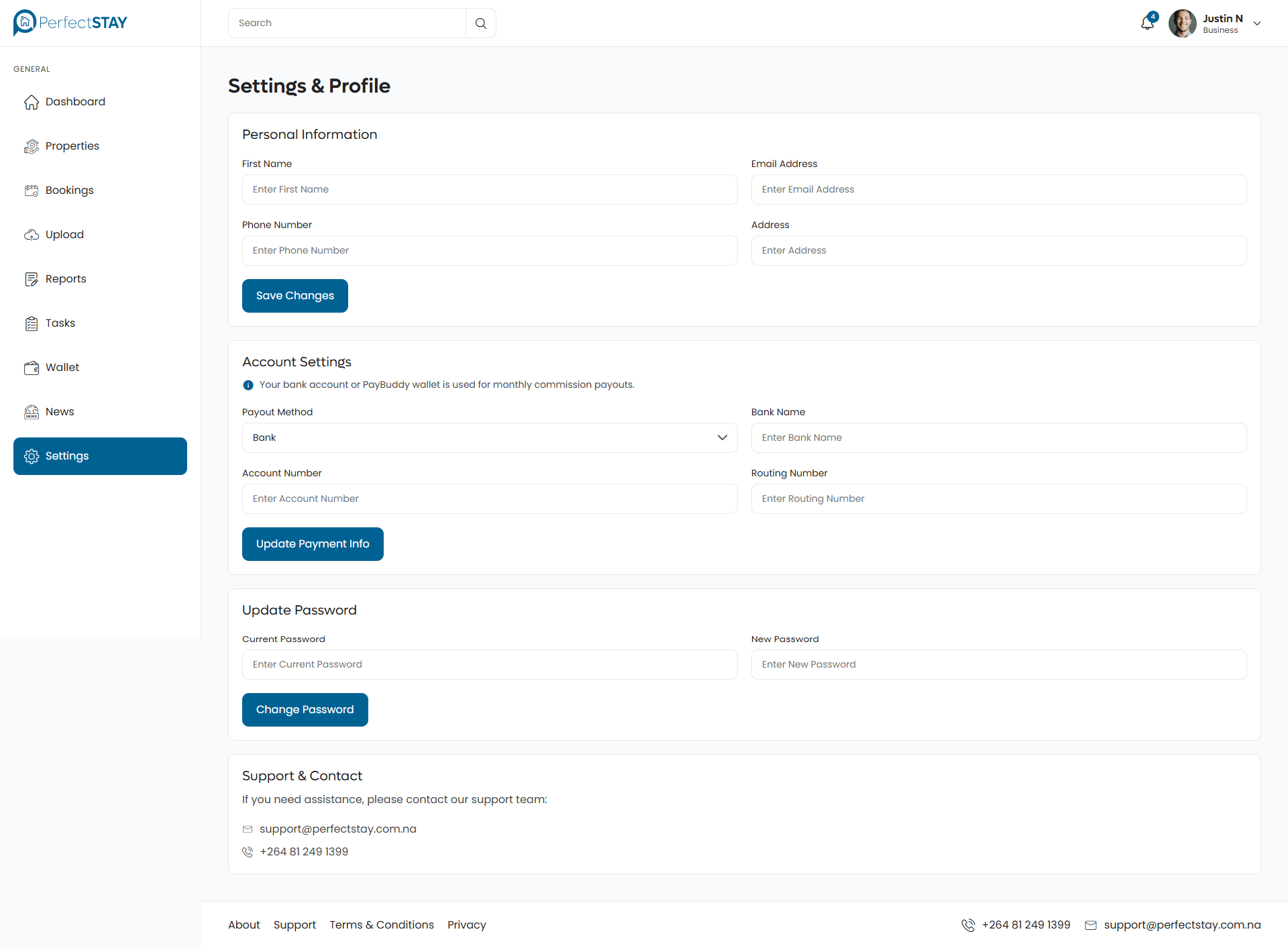The height and width of the screenshot is (948, 1288).
Task: Open the Reports menu item
Action: [66, 279]
